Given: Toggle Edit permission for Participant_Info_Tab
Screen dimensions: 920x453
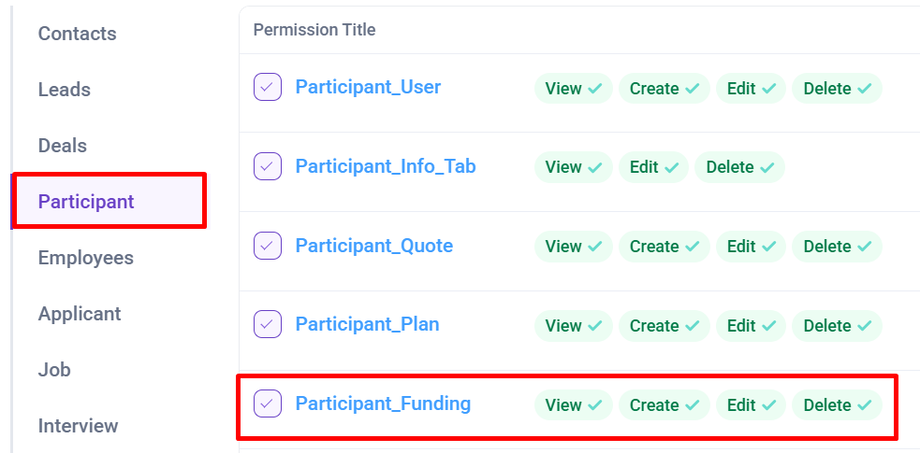Looking at the screenshot, I should click(x=653, y=168).
